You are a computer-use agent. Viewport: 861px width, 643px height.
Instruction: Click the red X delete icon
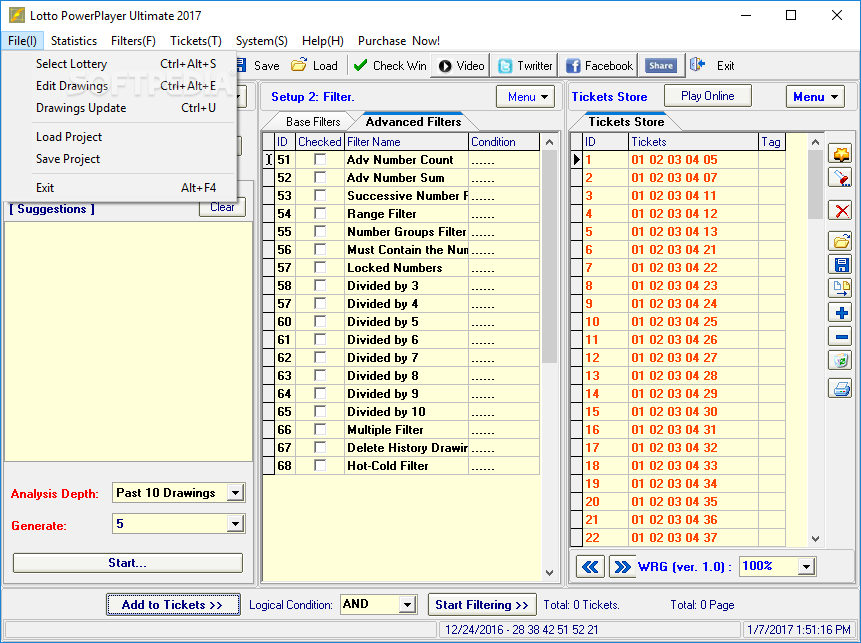tap(841, 211)
